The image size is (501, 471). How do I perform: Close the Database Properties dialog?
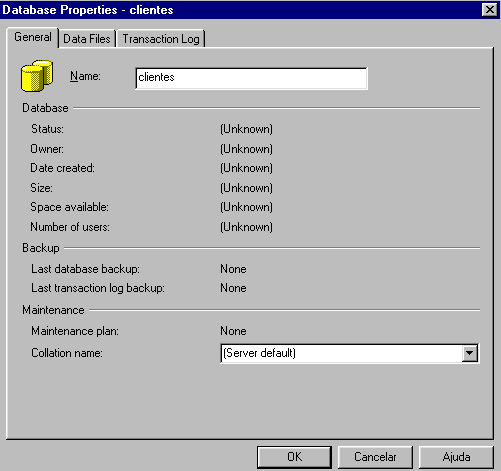490,10
